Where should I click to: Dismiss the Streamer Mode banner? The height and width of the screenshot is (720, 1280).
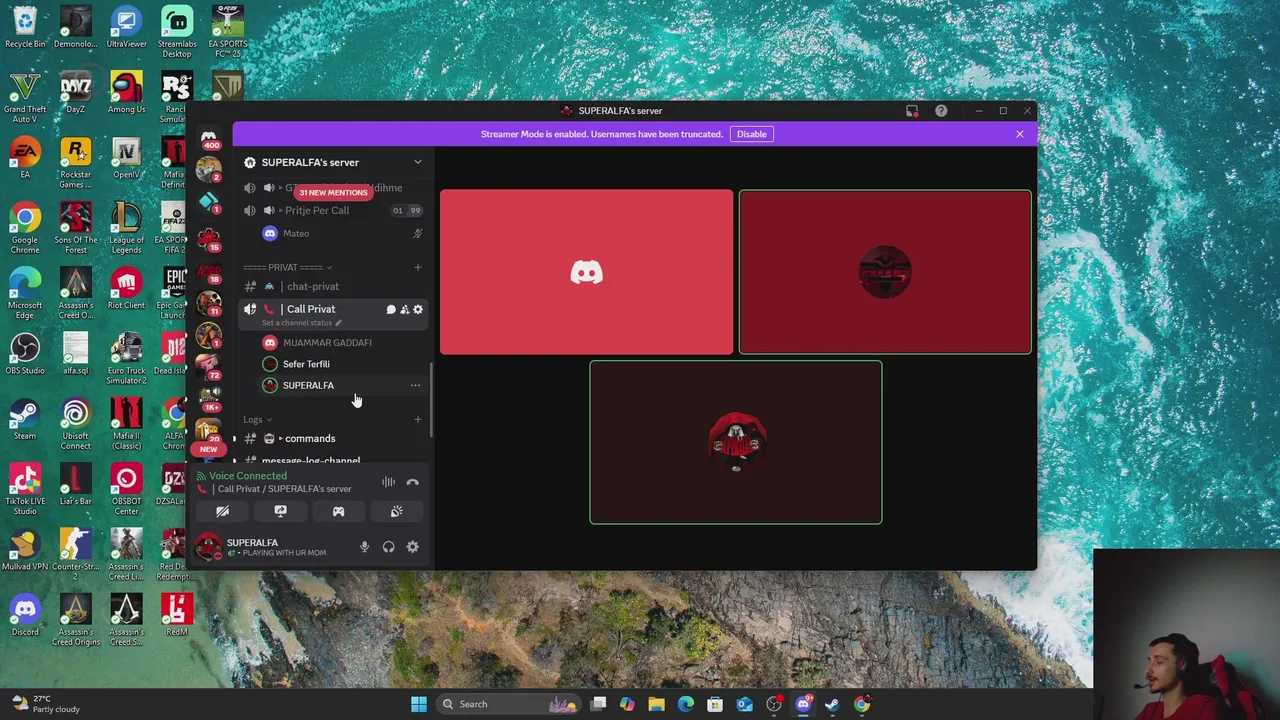[1019, 134]
